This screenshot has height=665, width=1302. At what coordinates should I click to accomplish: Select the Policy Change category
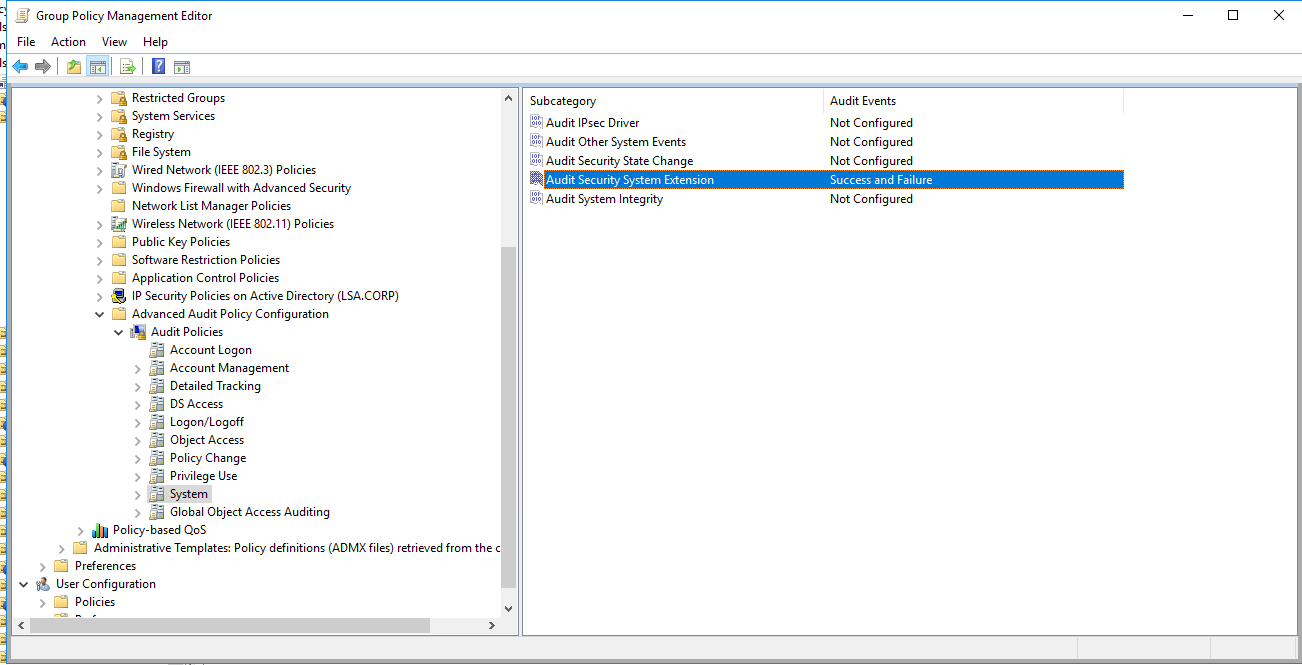[208, 458]
